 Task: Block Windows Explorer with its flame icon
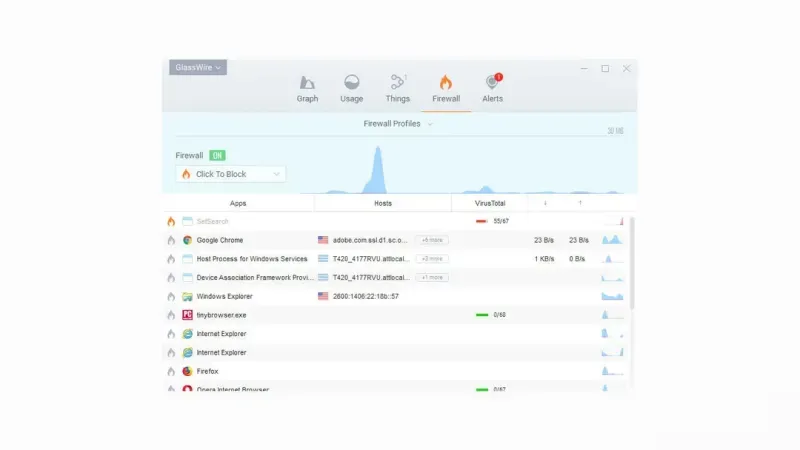click(x=171, y=296)
